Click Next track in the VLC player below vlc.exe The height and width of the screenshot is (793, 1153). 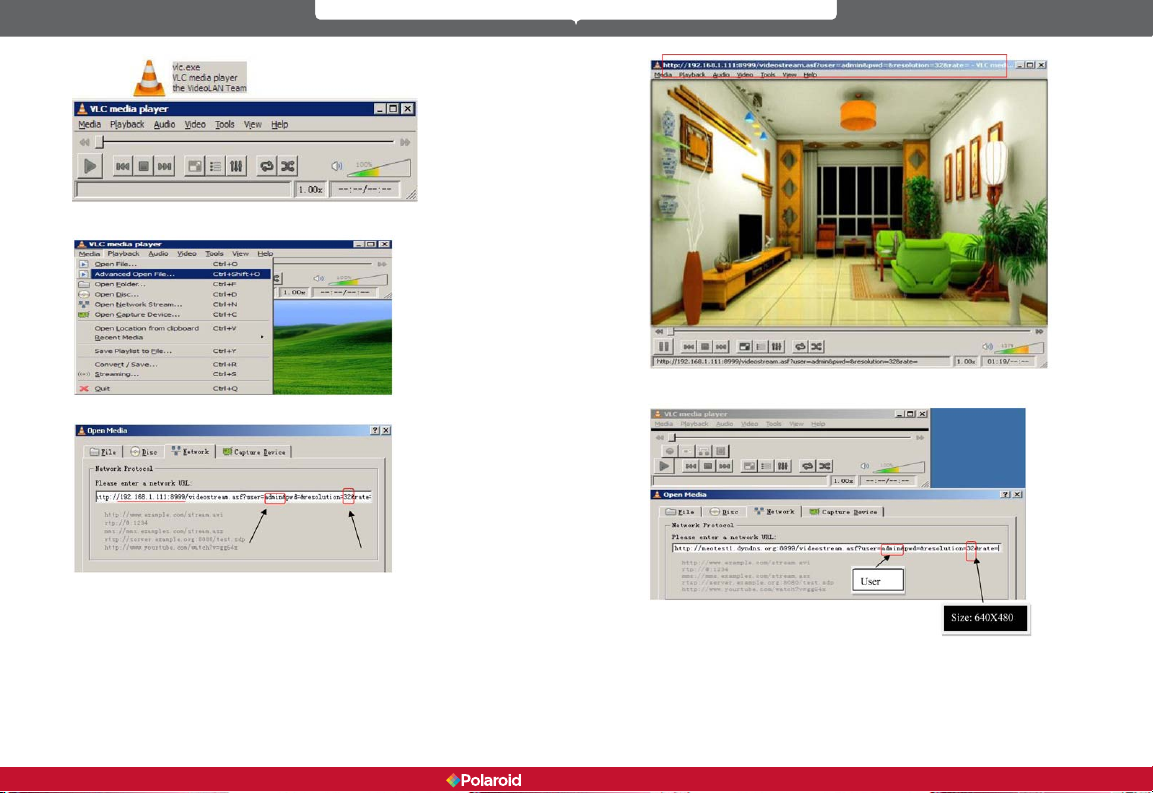point(164,166)
